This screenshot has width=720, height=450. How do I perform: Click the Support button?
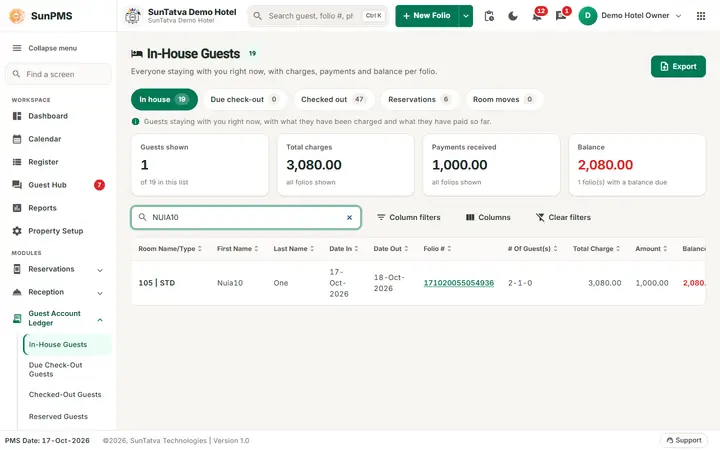[684, 440]
